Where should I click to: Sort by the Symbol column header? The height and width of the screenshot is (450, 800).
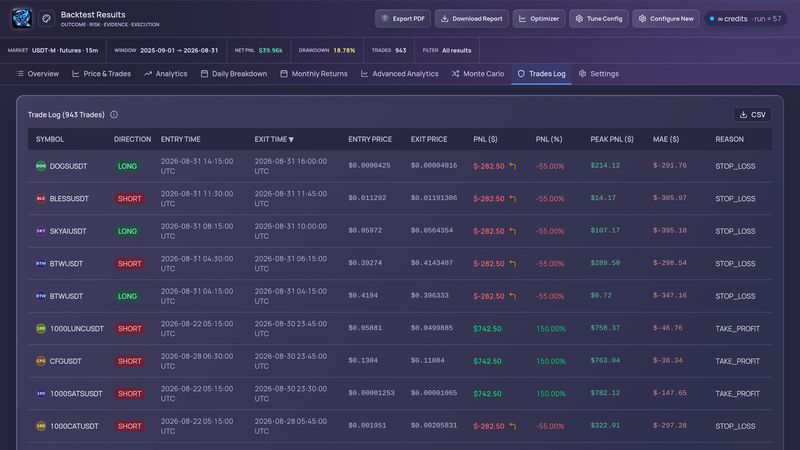point(50,139)
